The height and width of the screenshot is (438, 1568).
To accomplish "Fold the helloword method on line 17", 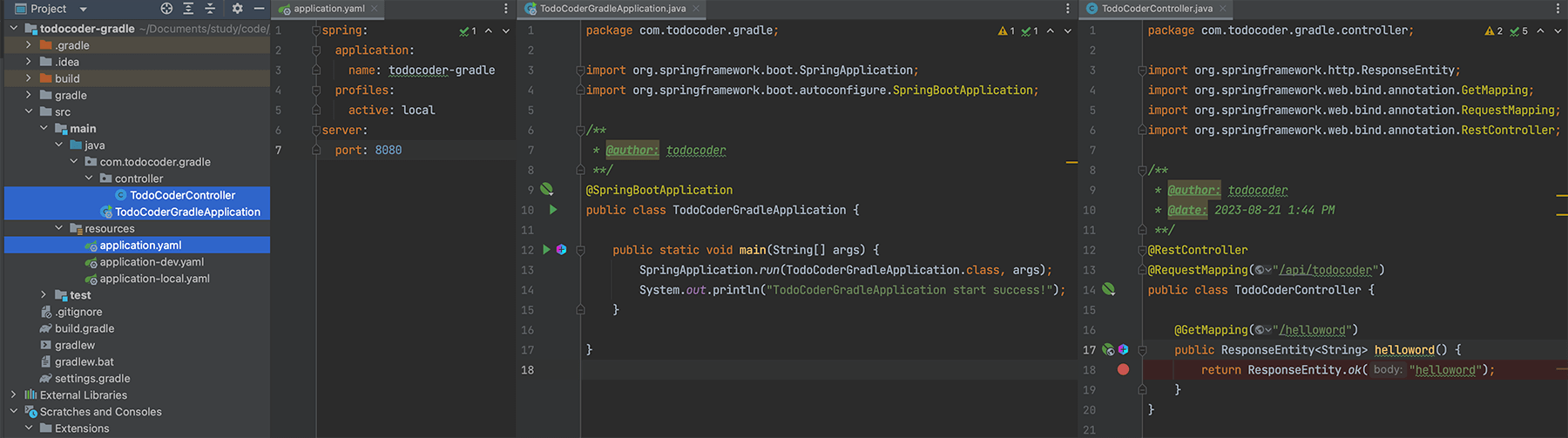I will click(1142, 350).
